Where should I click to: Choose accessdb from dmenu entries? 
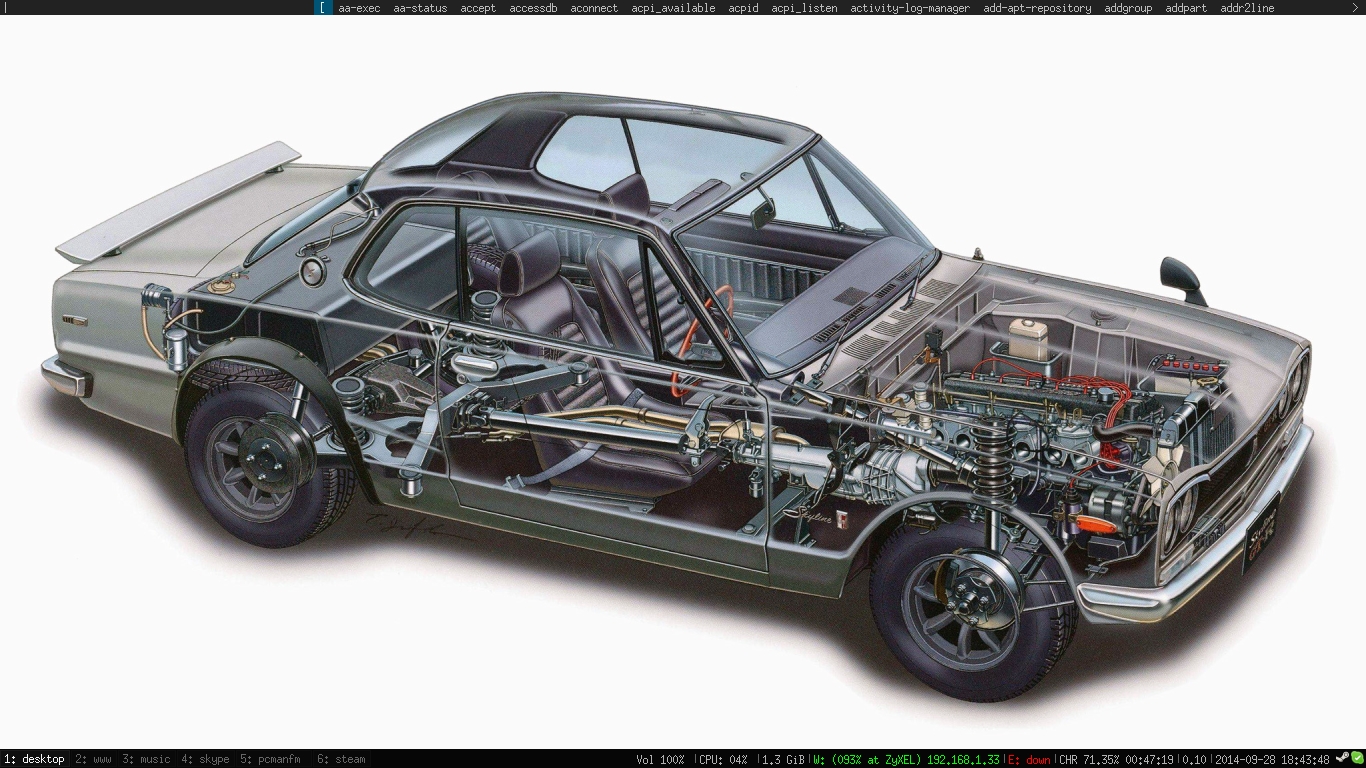click(533, 8)
